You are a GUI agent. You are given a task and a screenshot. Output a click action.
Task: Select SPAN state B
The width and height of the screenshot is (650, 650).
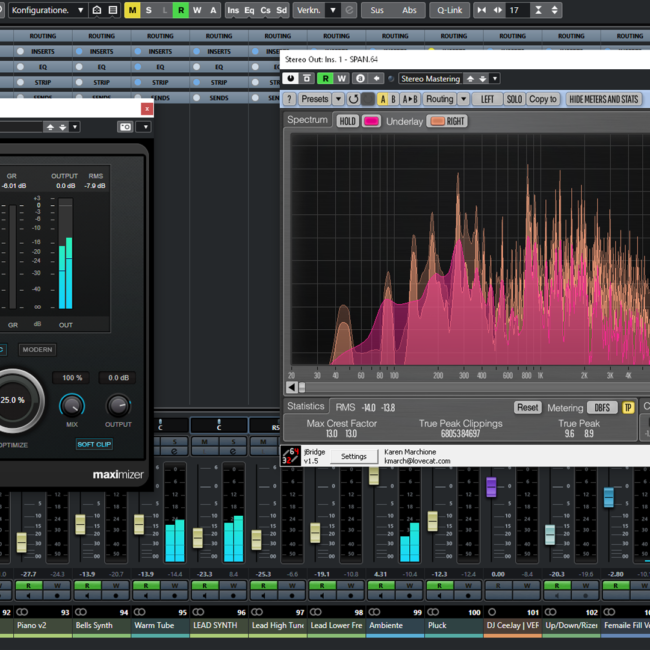pos(393,99)
